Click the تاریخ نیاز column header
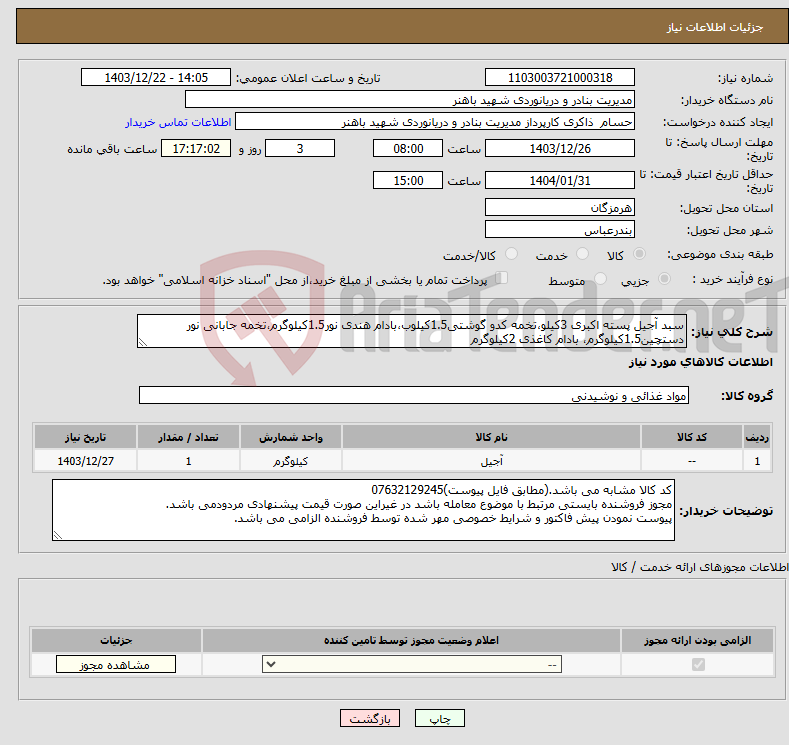Screen dimensions: 789x745 (x=85, y=437)
